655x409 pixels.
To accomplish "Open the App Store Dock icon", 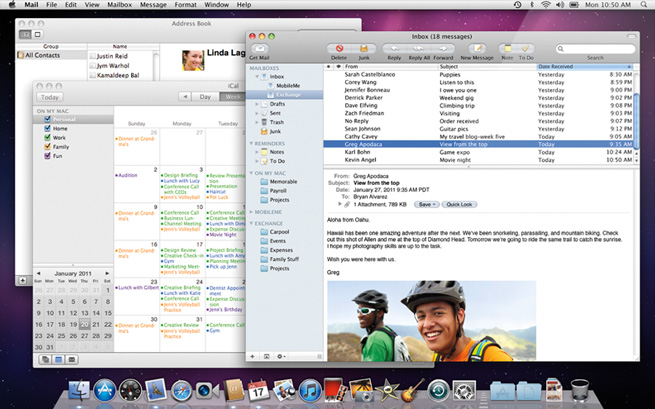I will pos(104,391).
